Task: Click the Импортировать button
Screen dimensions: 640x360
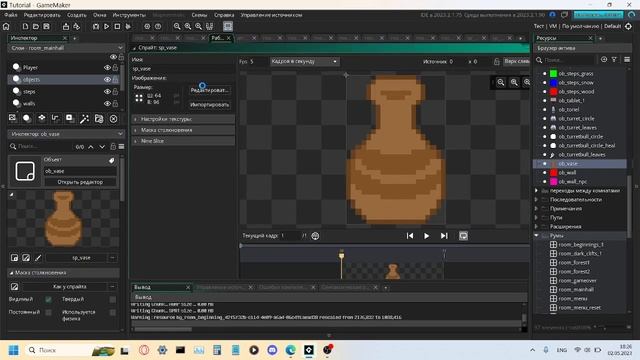Action: (209, 105)
